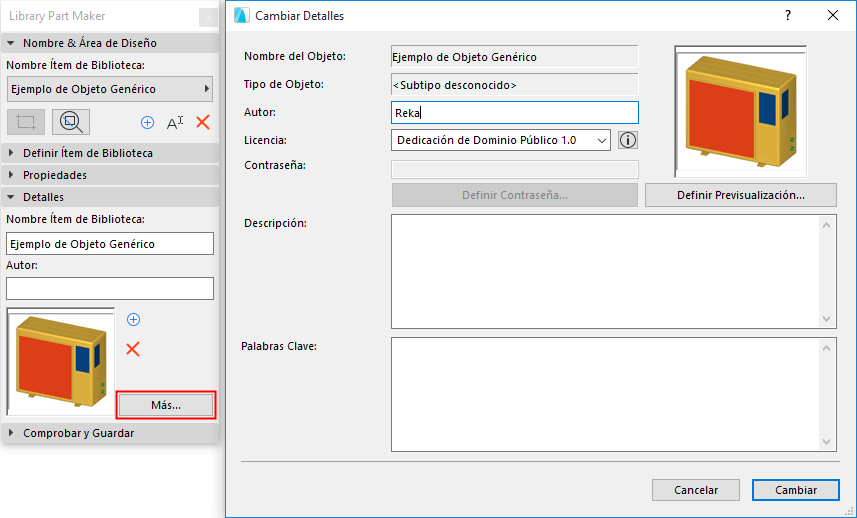This screenshot has height=518, width=857.
Task: Click the Descripción text area
Action: [606, 271]
